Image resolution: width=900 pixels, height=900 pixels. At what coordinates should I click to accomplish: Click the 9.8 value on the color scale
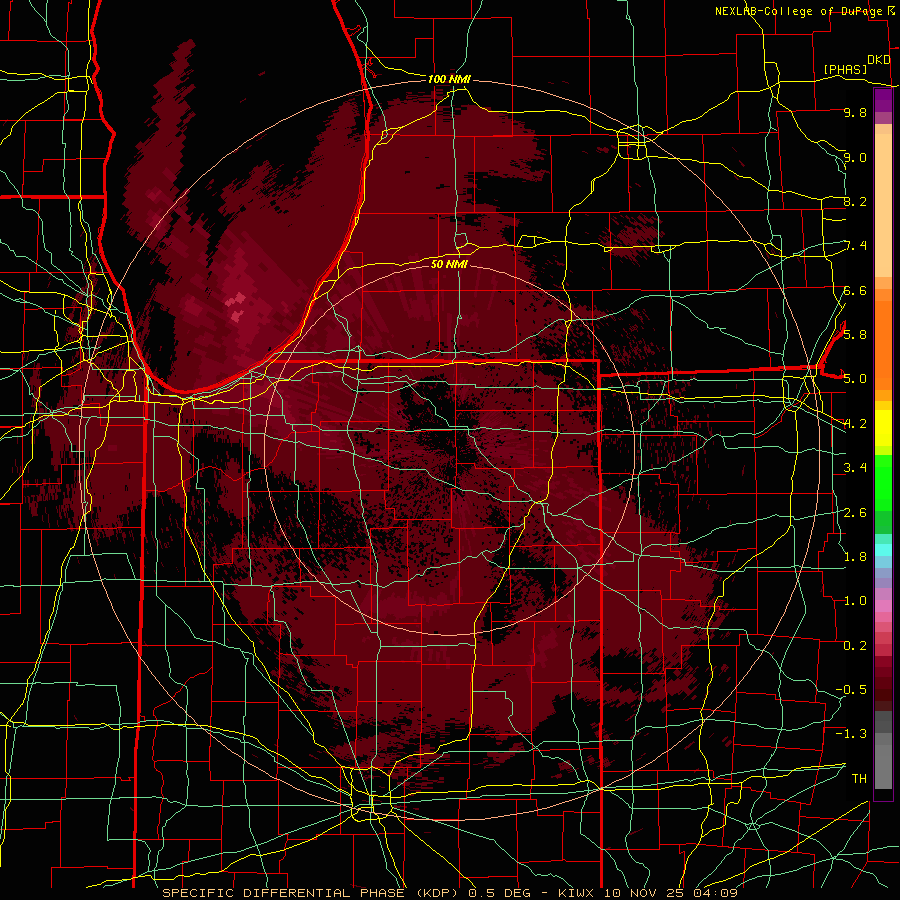(x=855, y=112)
